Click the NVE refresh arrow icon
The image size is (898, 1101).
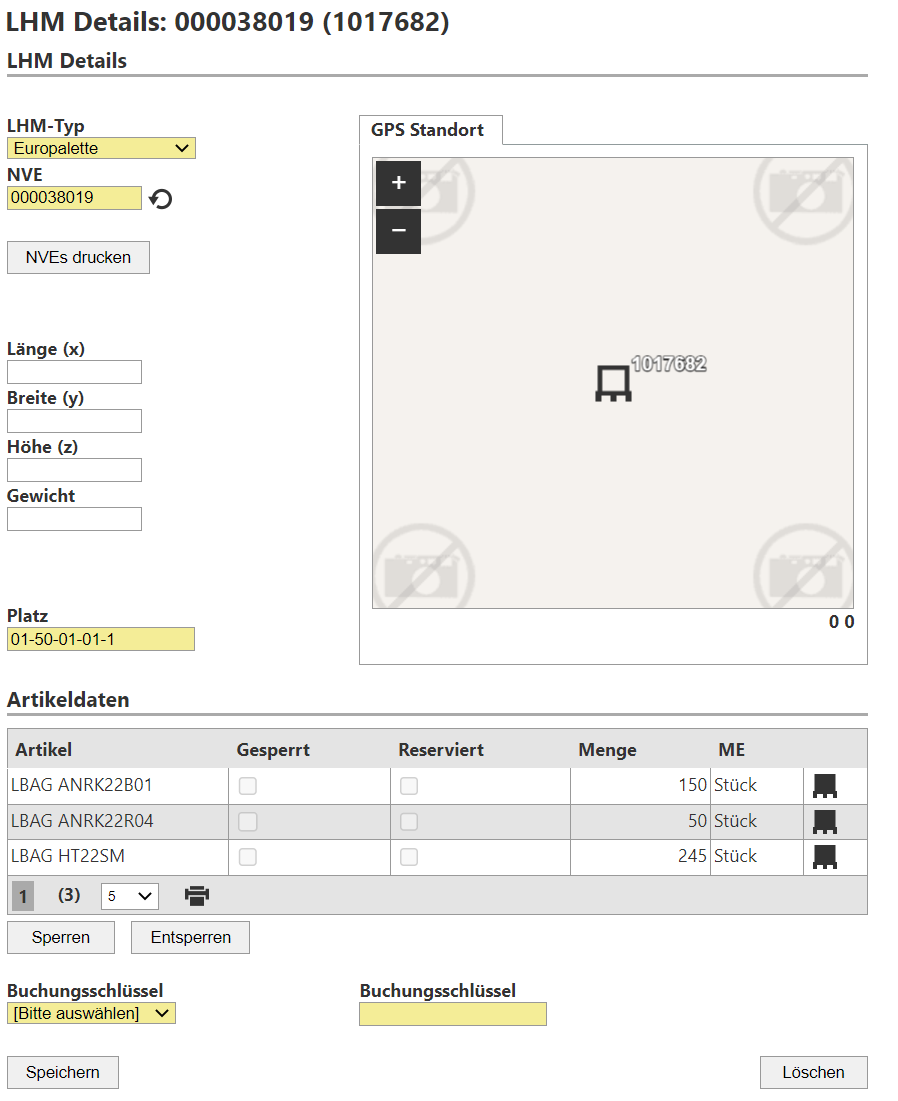point(160,199)
